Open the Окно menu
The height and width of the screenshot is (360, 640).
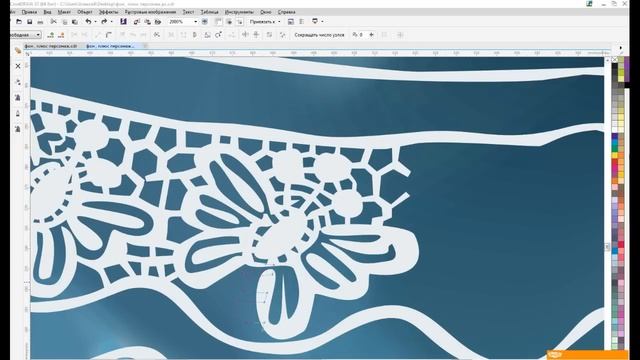(x=265, y=12)
